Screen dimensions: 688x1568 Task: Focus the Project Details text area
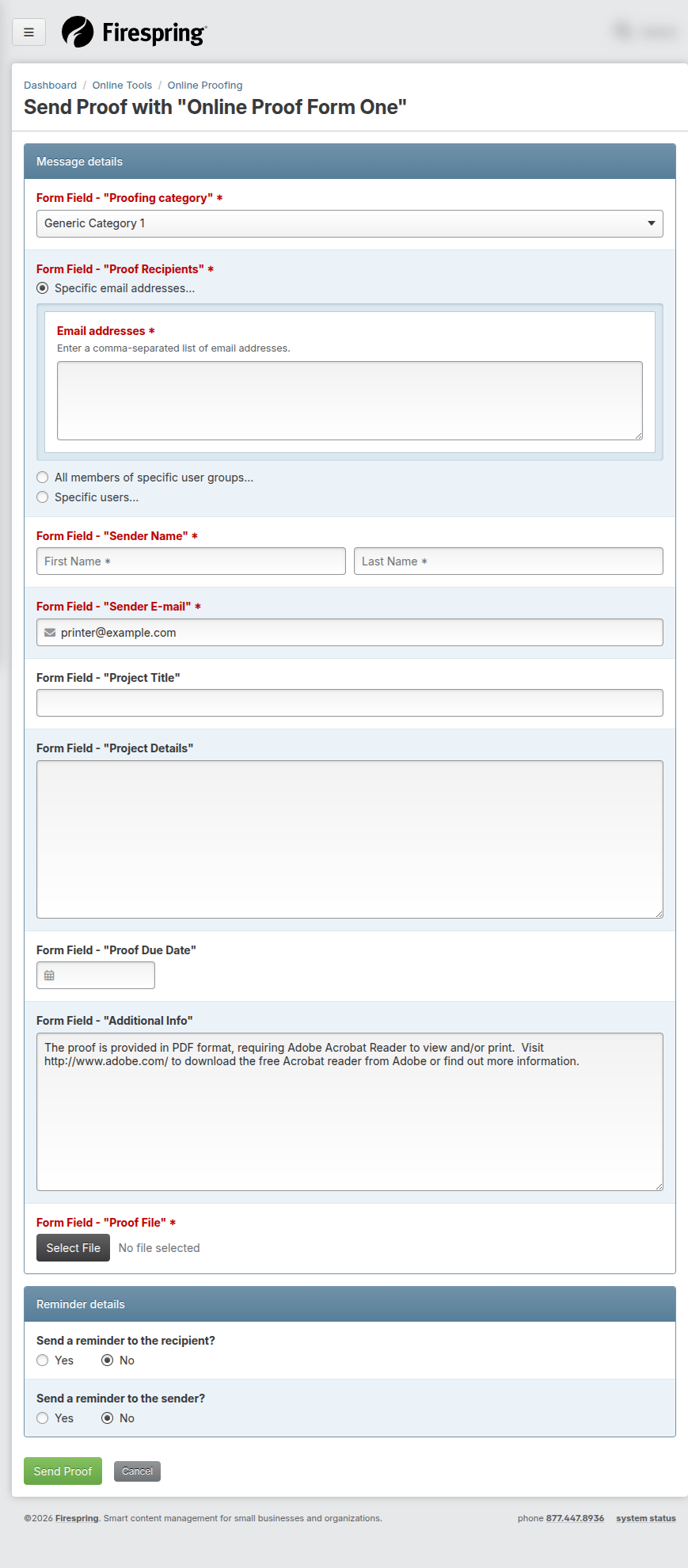pos(350,839)
